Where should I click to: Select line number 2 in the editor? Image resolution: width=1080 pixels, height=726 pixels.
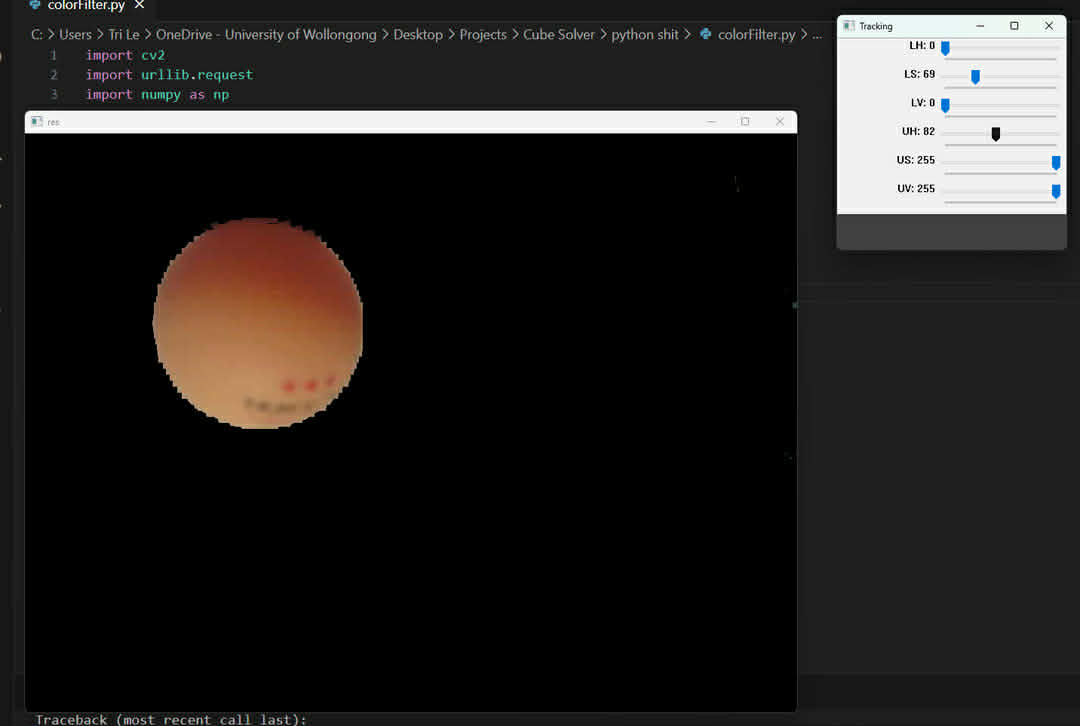pos(53,74)
